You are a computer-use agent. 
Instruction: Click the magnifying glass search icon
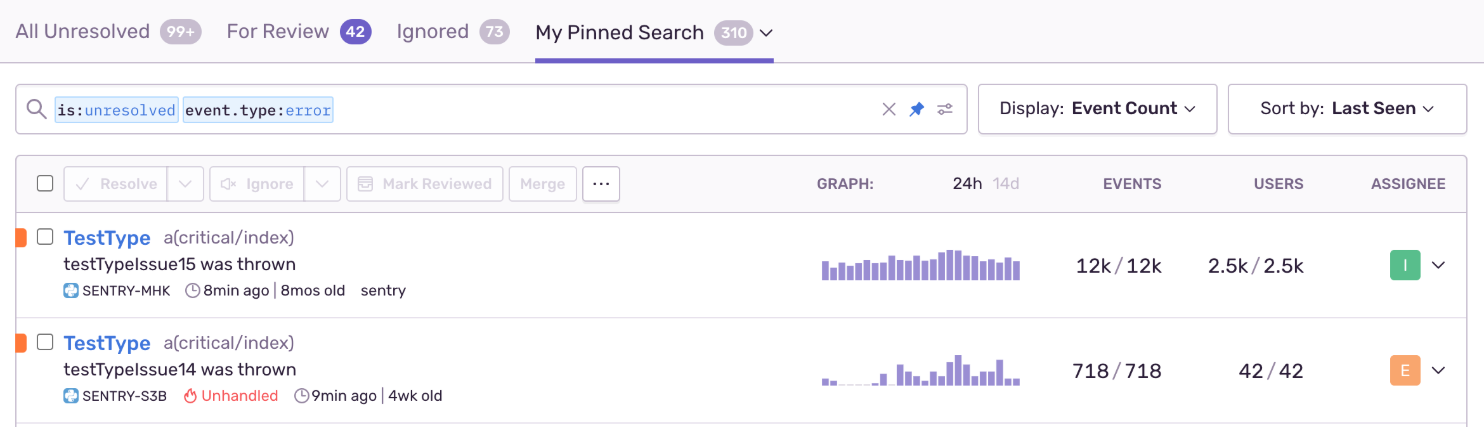click(x=36, y=109)
